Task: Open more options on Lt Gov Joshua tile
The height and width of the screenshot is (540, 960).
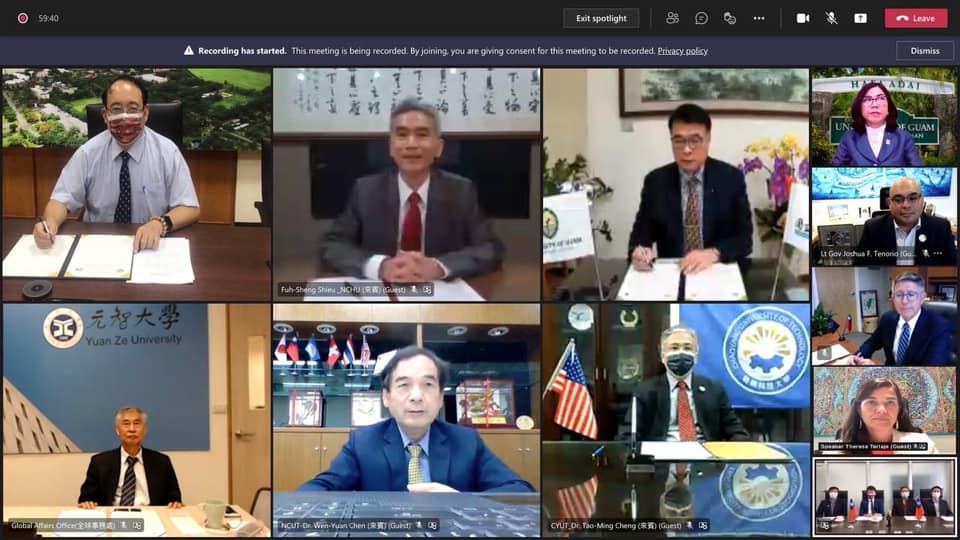Action: [x=938, y=254]
